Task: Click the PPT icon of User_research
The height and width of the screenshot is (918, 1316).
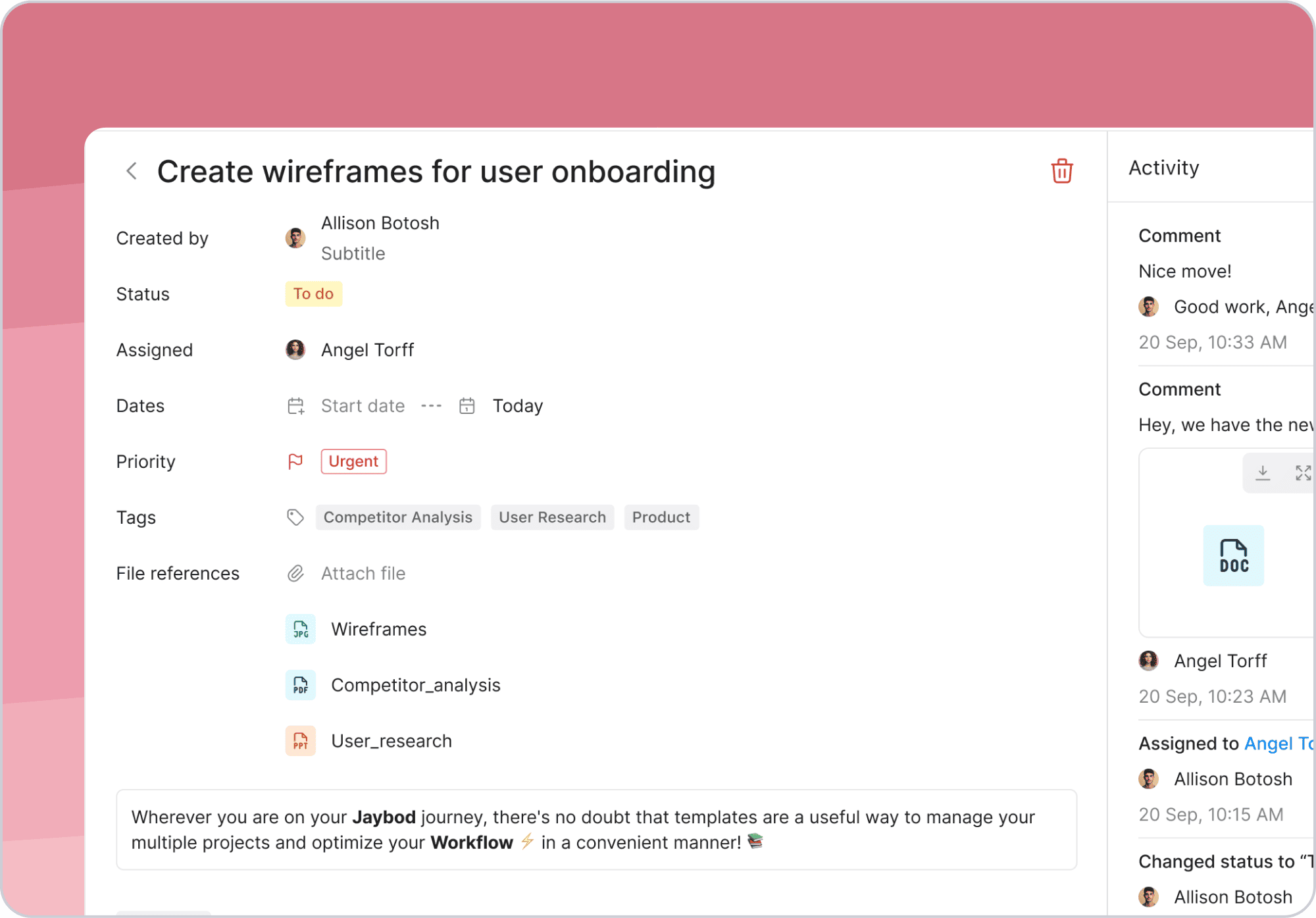Action: 300,740
